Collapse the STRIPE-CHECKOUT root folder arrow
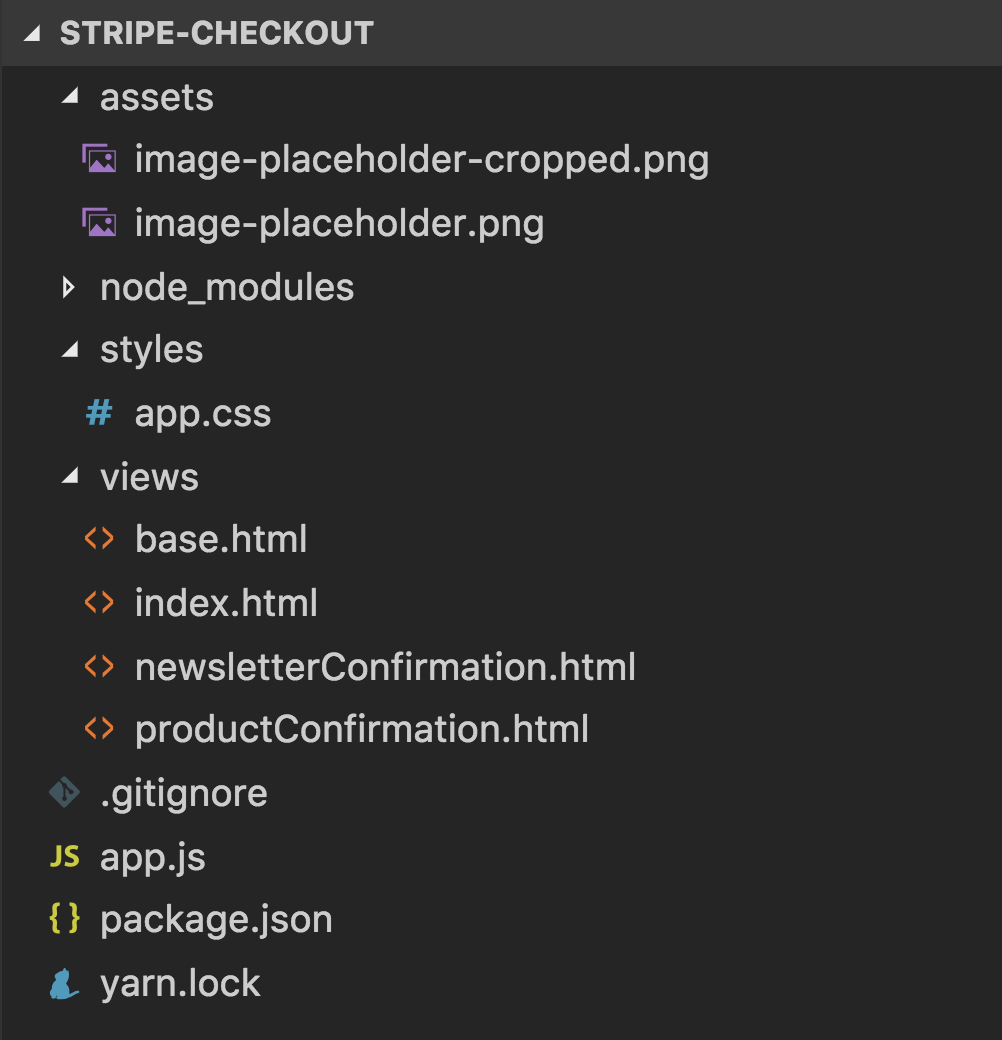This screenshot has width=1002, height=1040. pyautogui.click(x=32, y=33)
